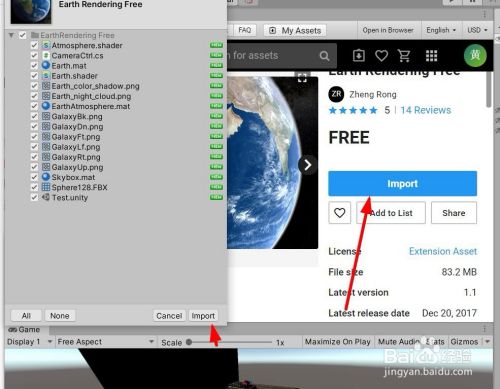This screenshot has width=500, height=389.
Task: Open the Gizmos dropdown arrow
Action: [x=488, y=342]
